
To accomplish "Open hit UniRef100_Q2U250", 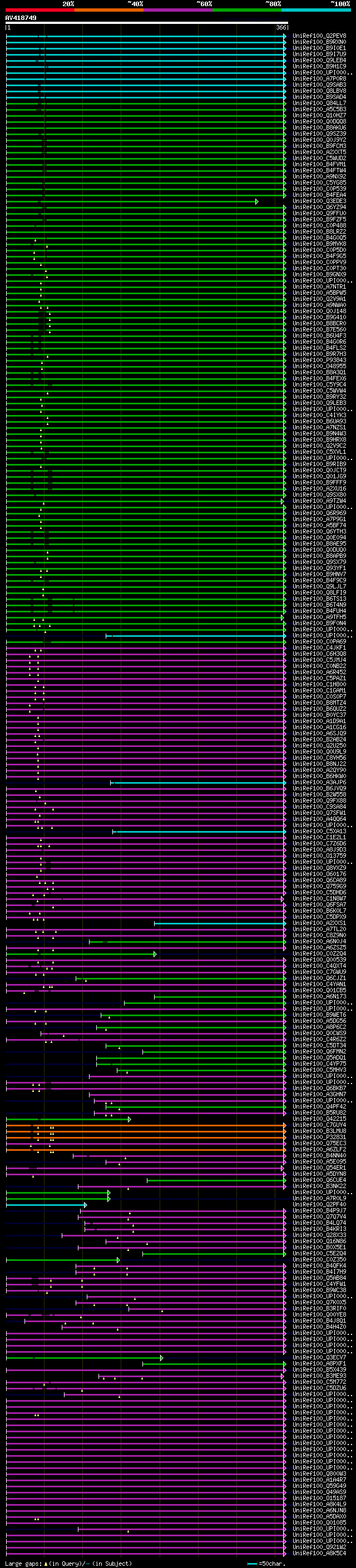I will 319,746.
